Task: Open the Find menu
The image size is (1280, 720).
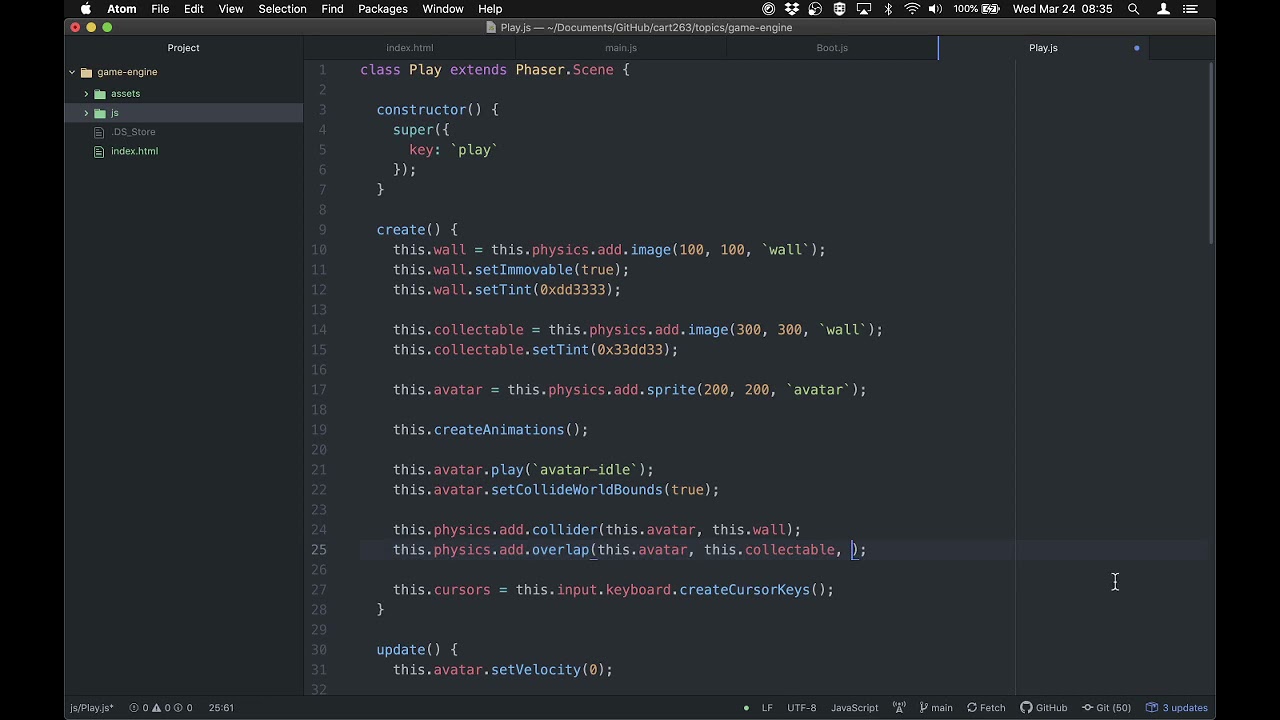Action: (x=333, y=9)
